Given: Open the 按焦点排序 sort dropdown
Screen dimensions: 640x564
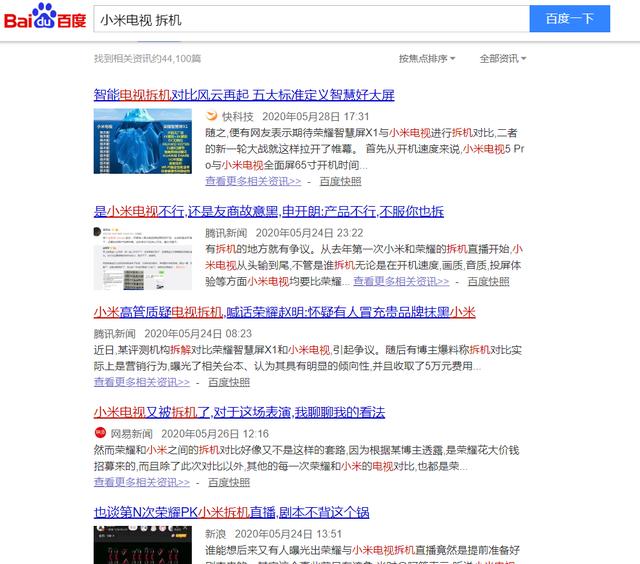Looking at the screenshot, I should pyautogui.click(x=427, y=58).
